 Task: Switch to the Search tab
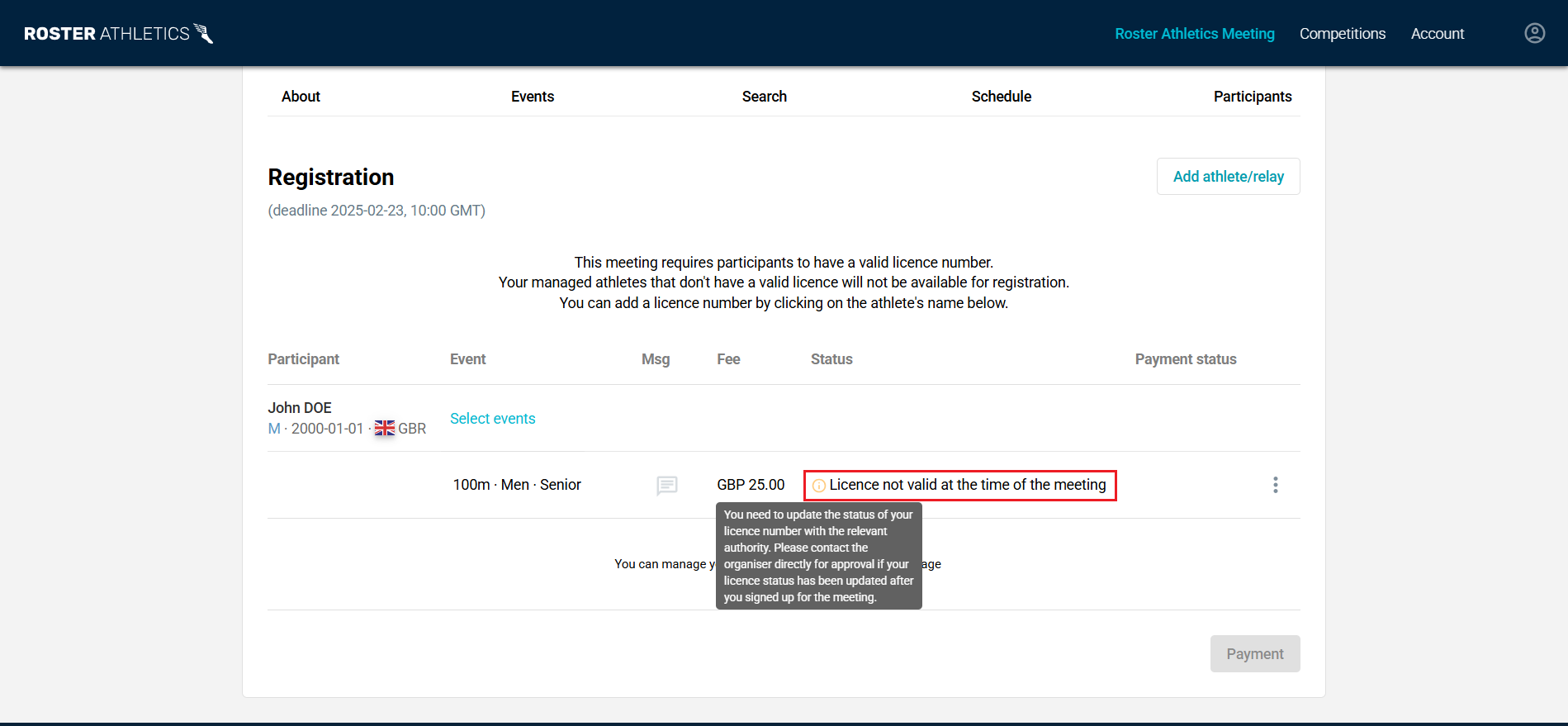[765, 97]
